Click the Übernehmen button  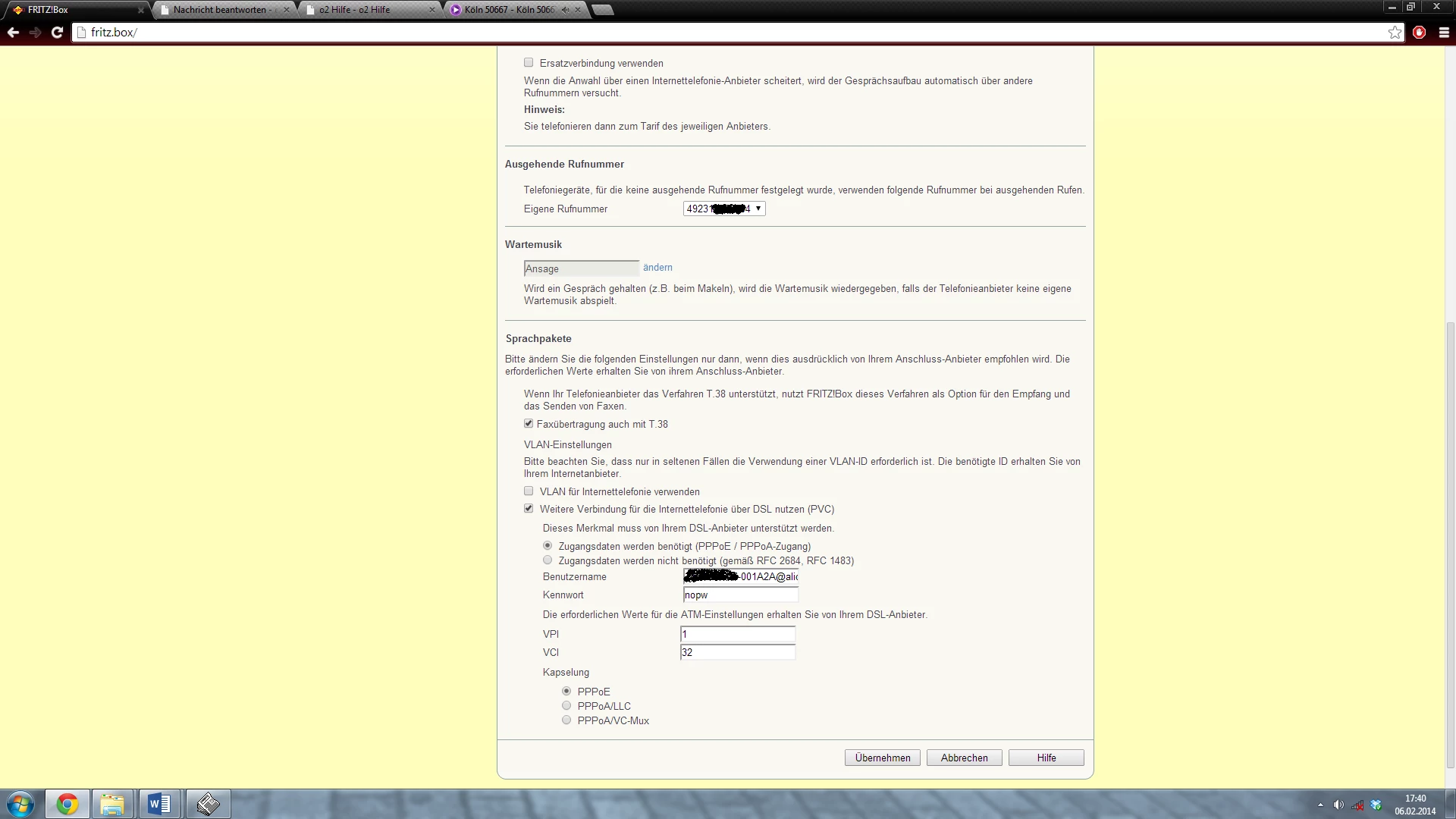(883, 758)
